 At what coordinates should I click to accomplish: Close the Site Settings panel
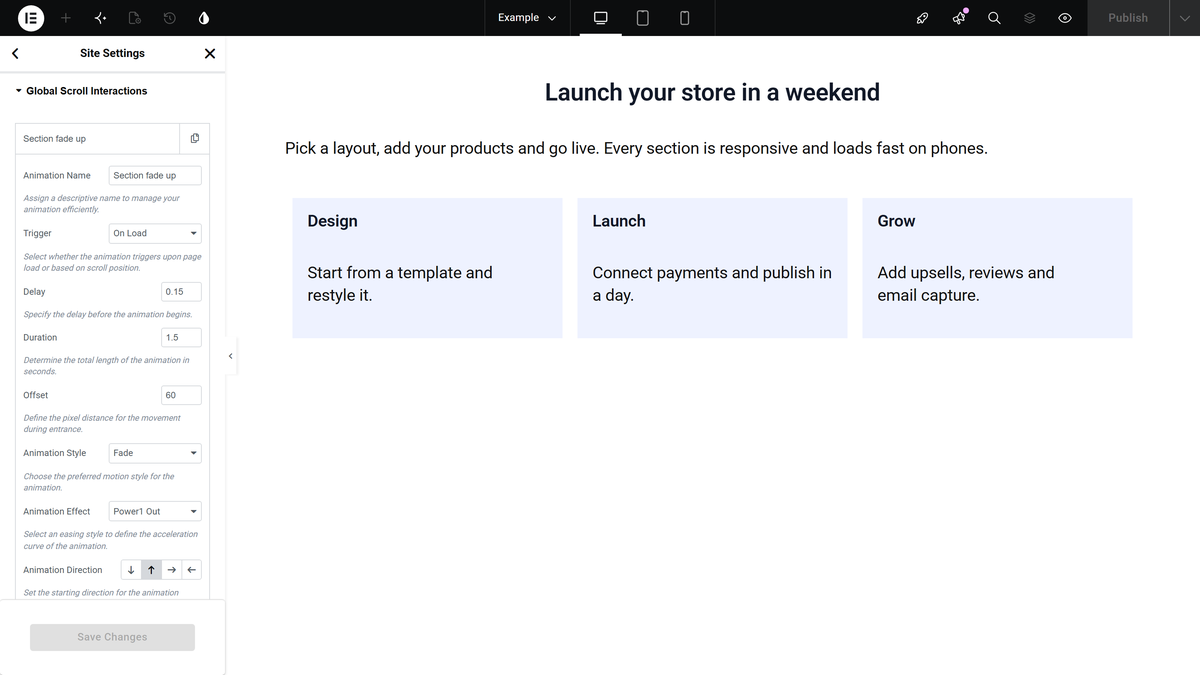(x=210, y=54)
